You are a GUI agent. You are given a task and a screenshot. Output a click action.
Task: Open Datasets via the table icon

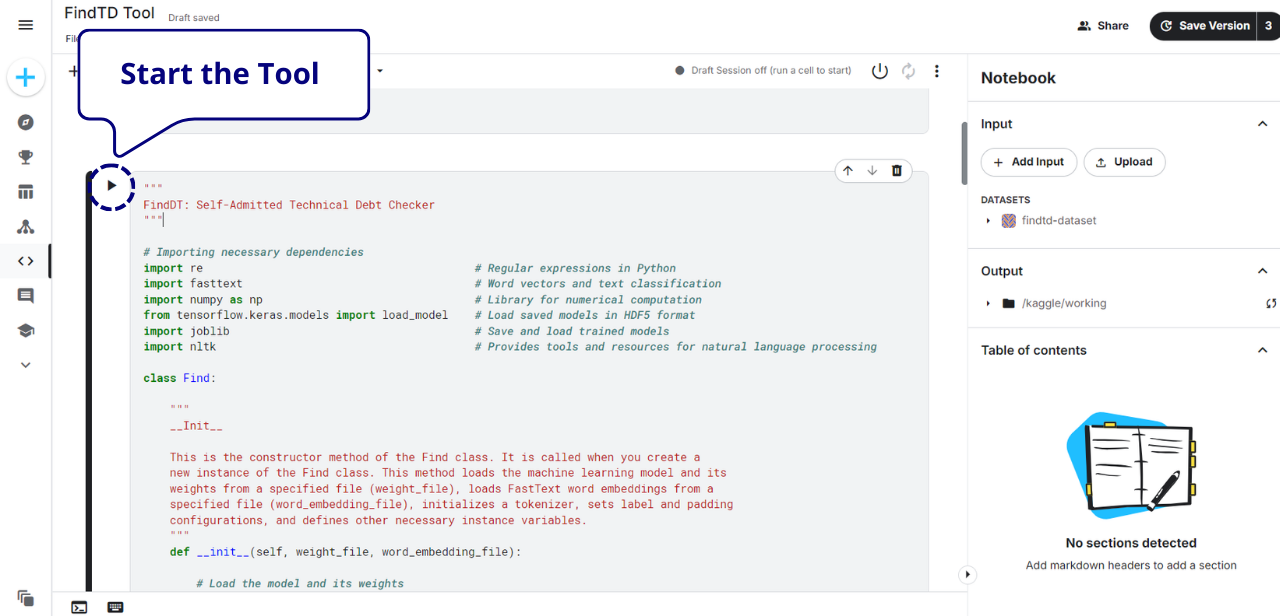26,192
